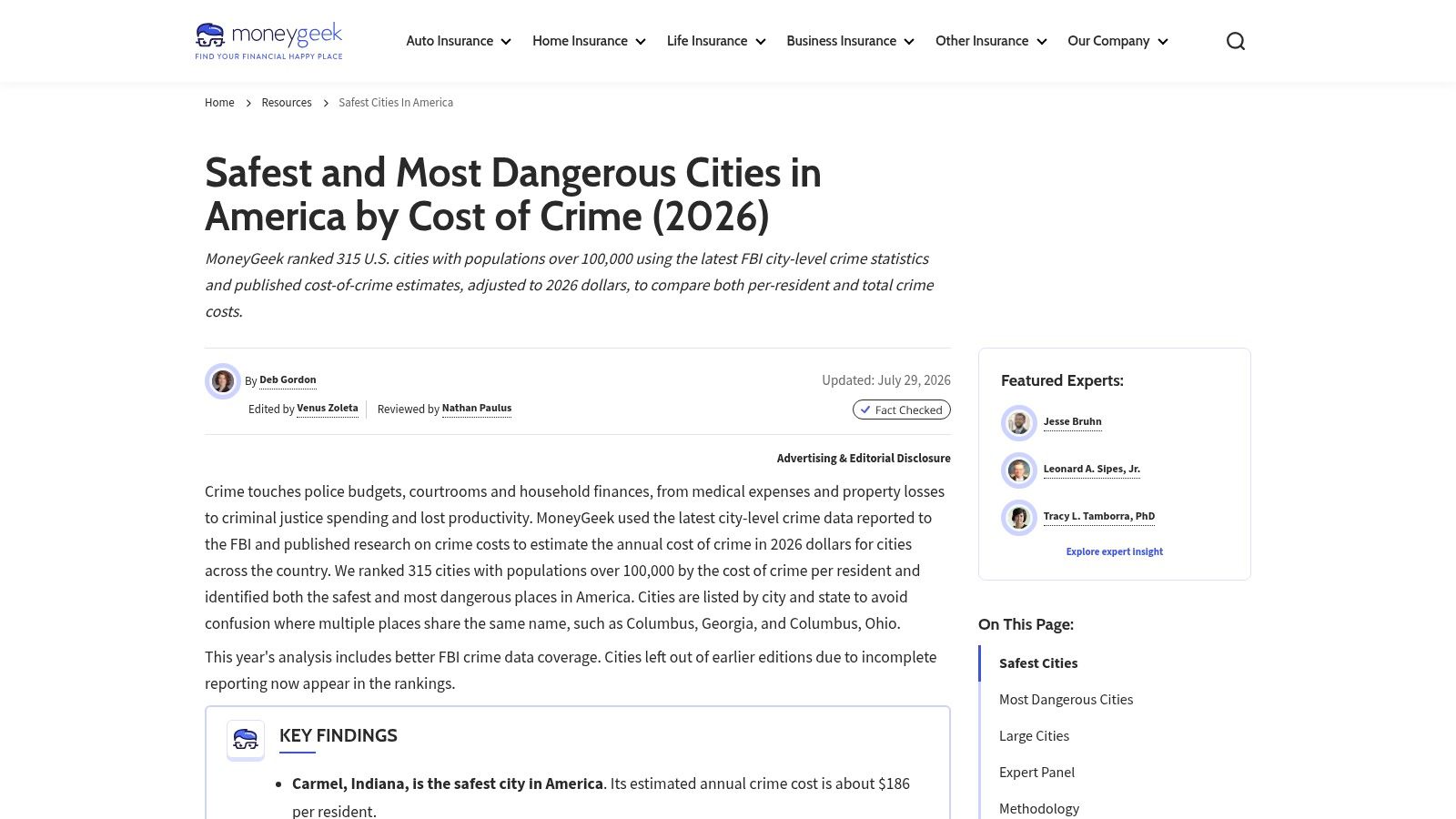The width and height of the screenshot is (1456, 819).
Task: Expand the Business Insurance menu
Action: click(x=850, y=41)
